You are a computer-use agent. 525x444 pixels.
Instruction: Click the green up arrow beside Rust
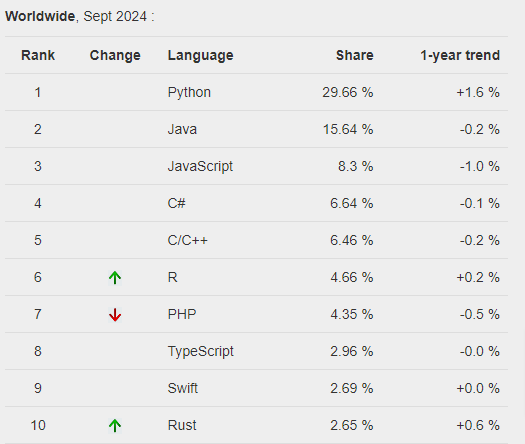tap(115, 426)
